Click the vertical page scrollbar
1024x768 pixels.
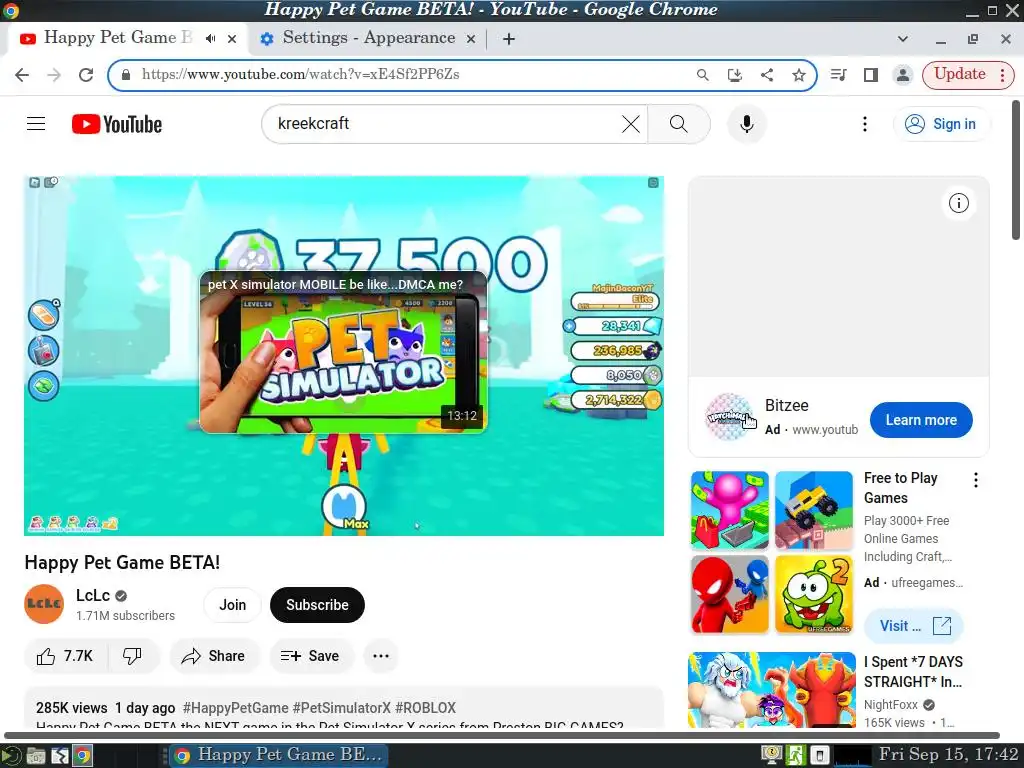click(1016, 170)
